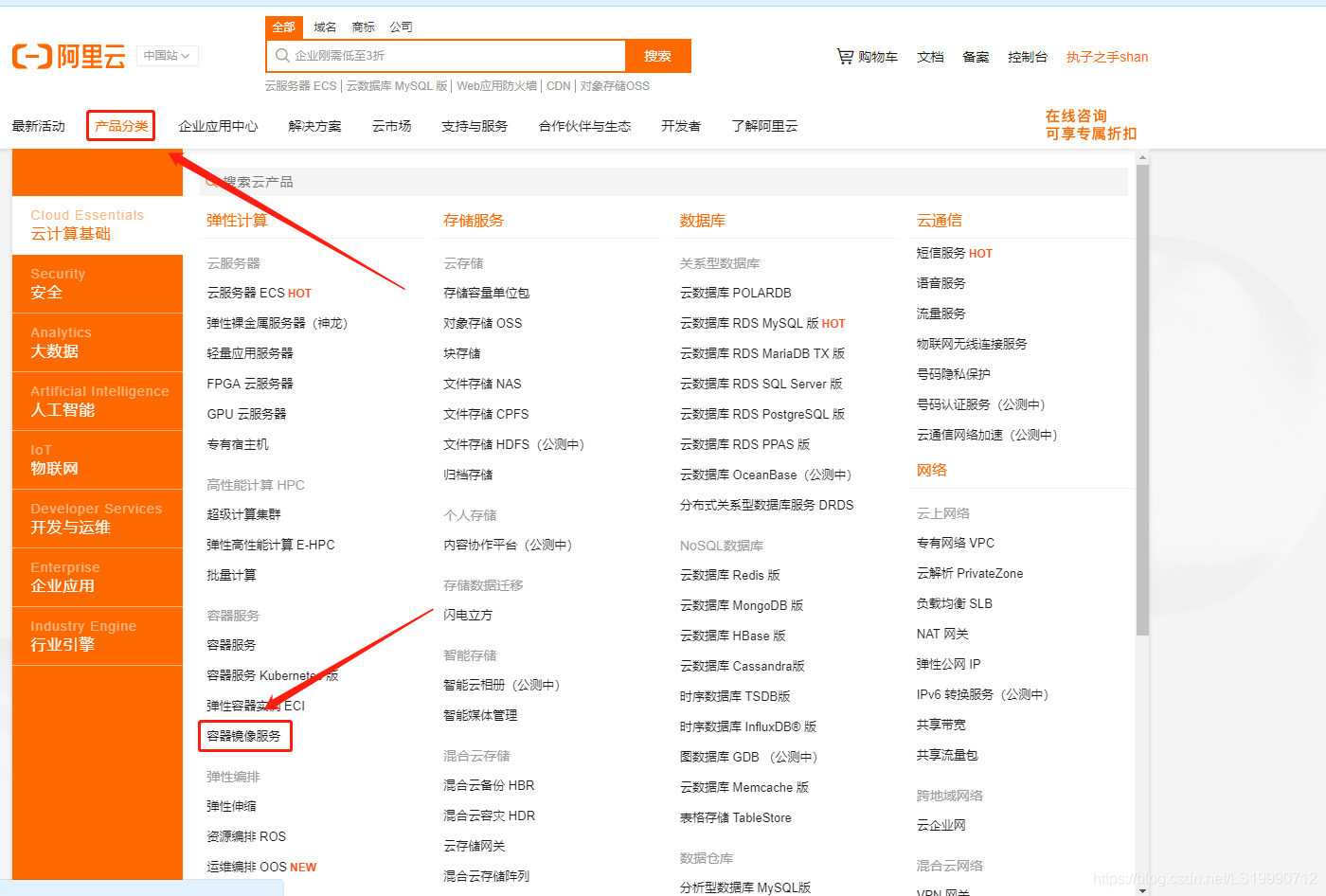Open 开发者 nav item
The height and width of the screenshot is (896, 1326).
681,126
